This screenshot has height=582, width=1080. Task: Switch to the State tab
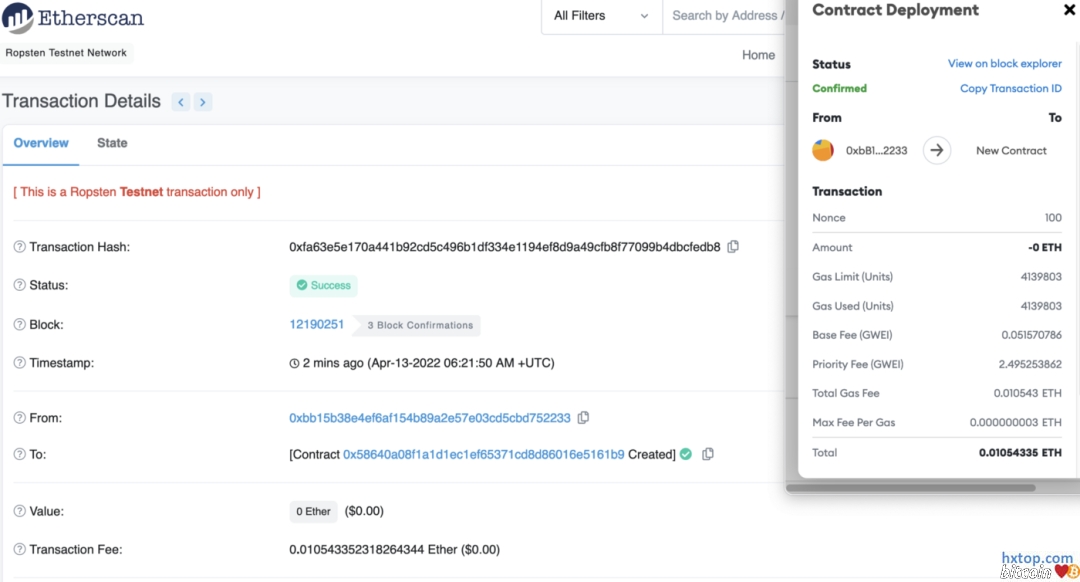tap(112, 143)
